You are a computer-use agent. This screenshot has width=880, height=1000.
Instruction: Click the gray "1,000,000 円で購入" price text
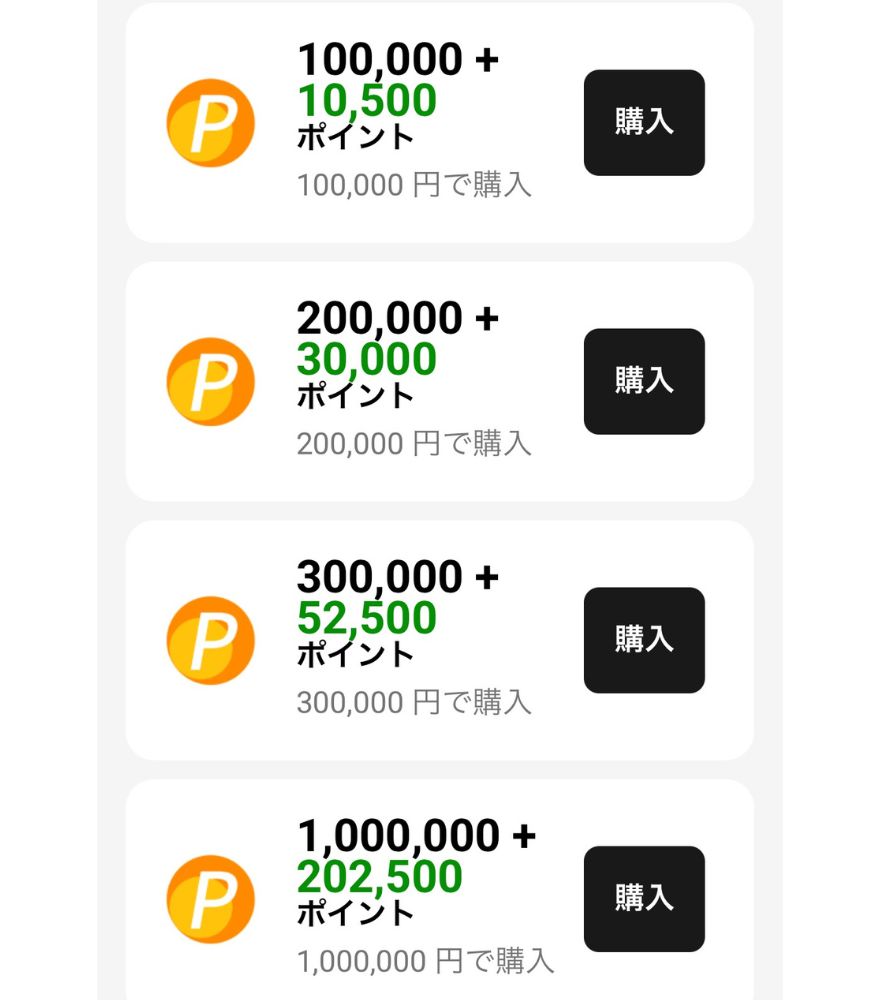pyautogui.click(x=425, y=962)
